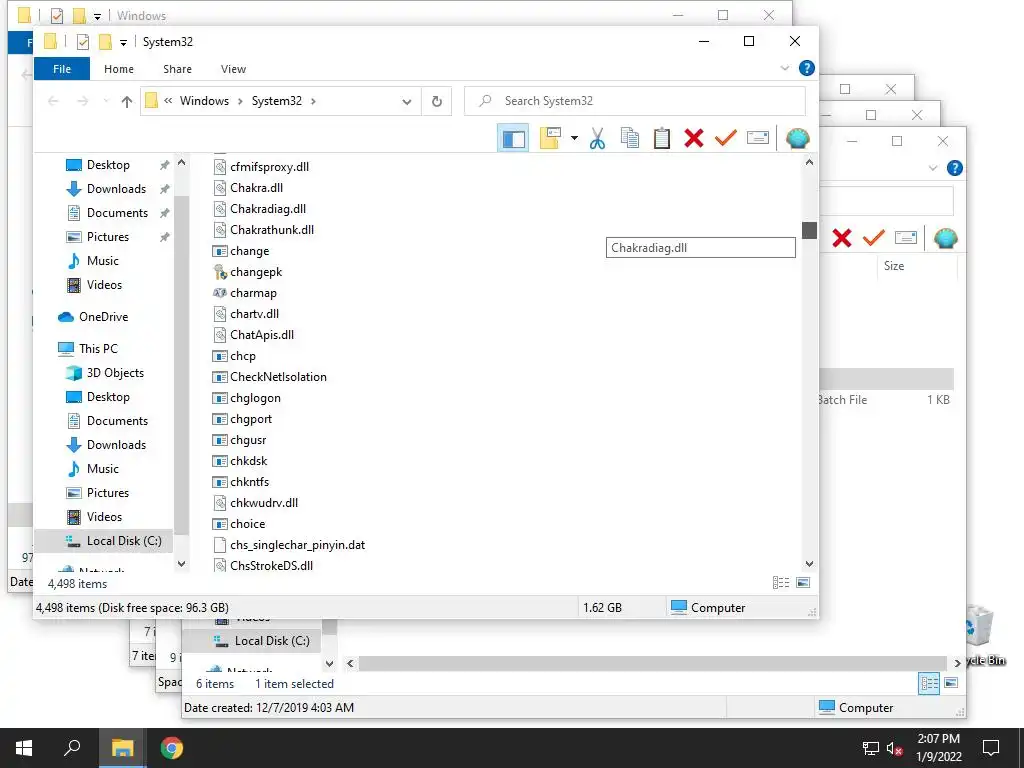
Task: Click the Search System32 box
Action: click(x=635, y=101)
